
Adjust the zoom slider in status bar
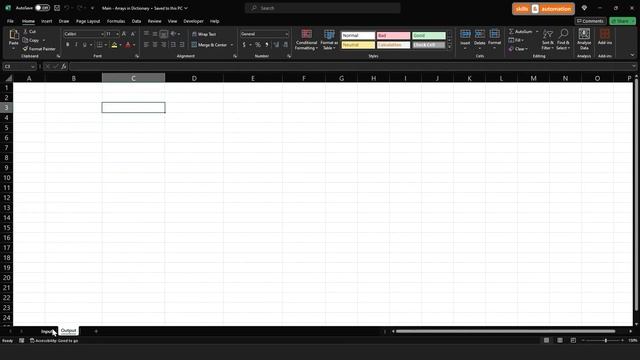tap(606, 340)
